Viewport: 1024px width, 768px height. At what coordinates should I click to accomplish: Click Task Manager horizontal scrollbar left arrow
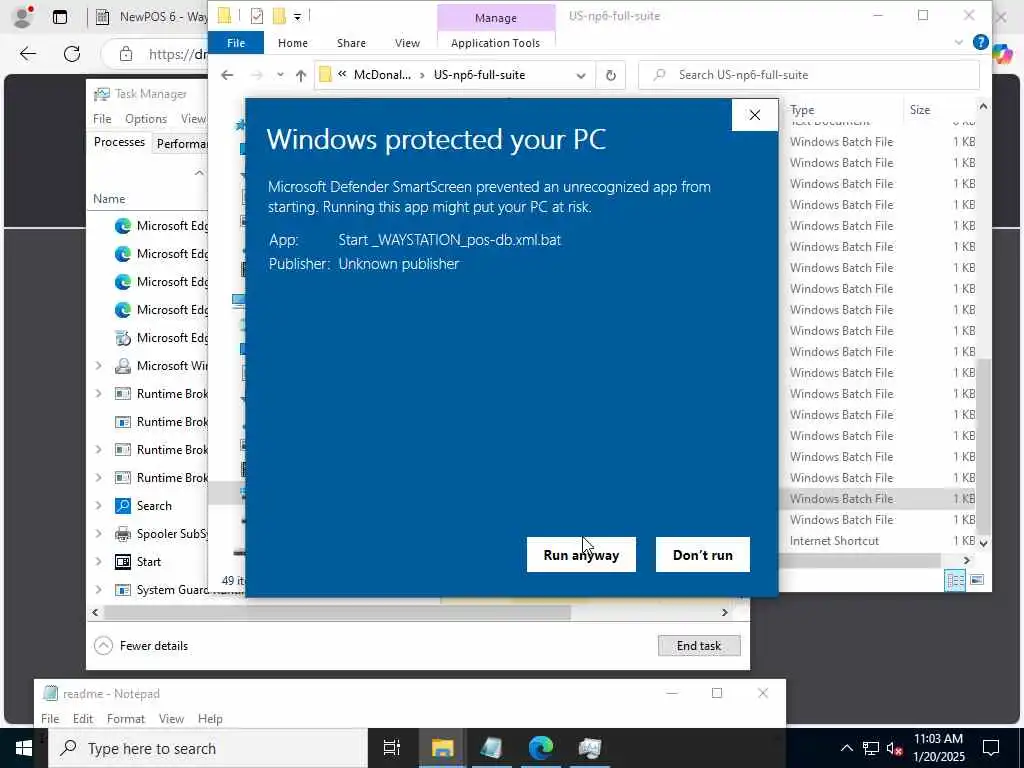click(95, 613)
